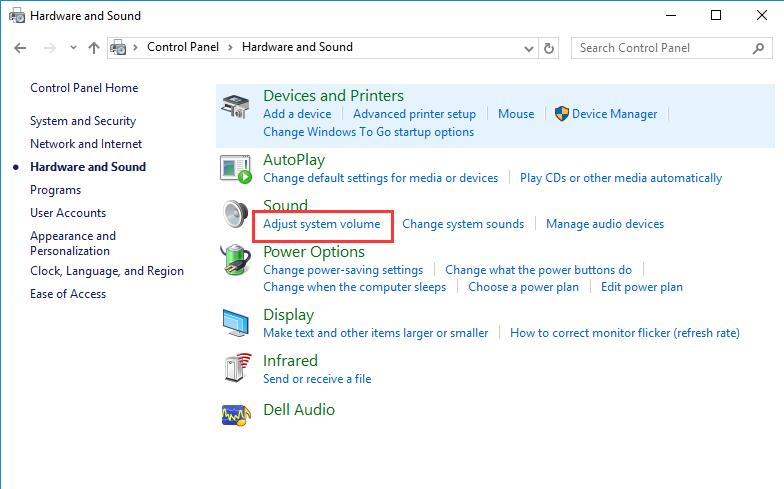
Task: Open Manage audio devices link
Action: [x=604, y=224]
